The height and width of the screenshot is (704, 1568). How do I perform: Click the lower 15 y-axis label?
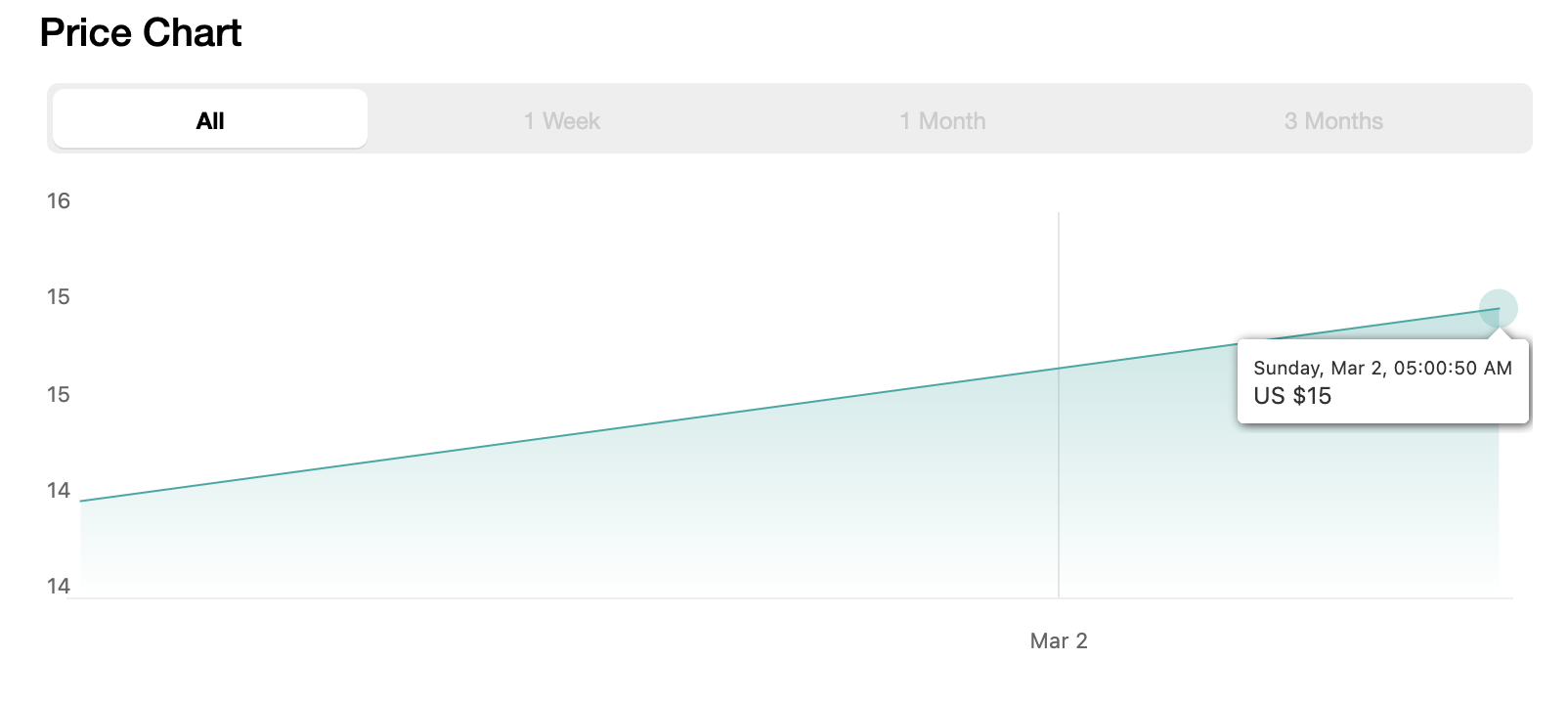(59, 395)
